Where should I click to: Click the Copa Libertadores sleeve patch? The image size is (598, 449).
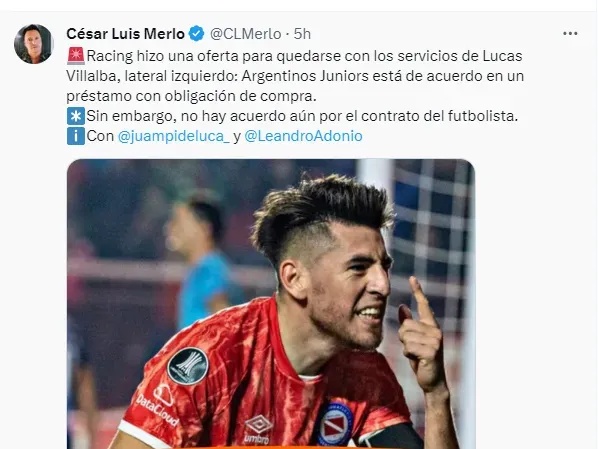click(188, 365)
